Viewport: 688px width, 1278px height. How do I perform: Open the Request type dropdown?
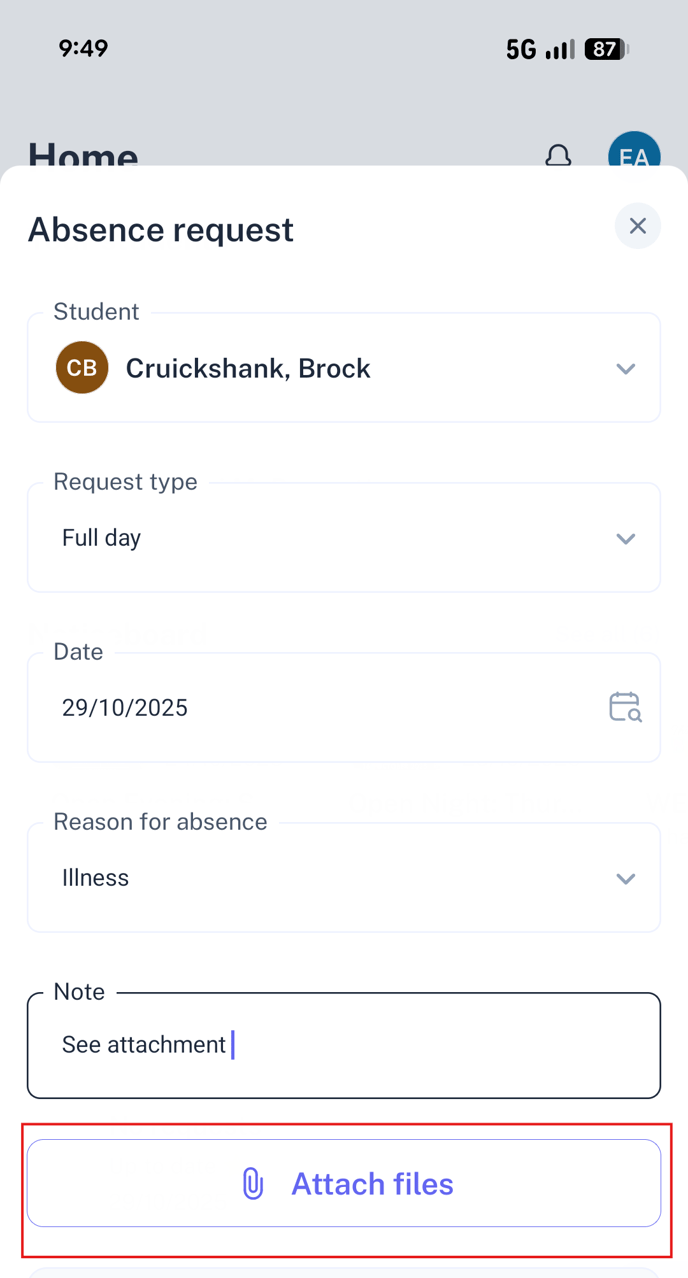625,538
